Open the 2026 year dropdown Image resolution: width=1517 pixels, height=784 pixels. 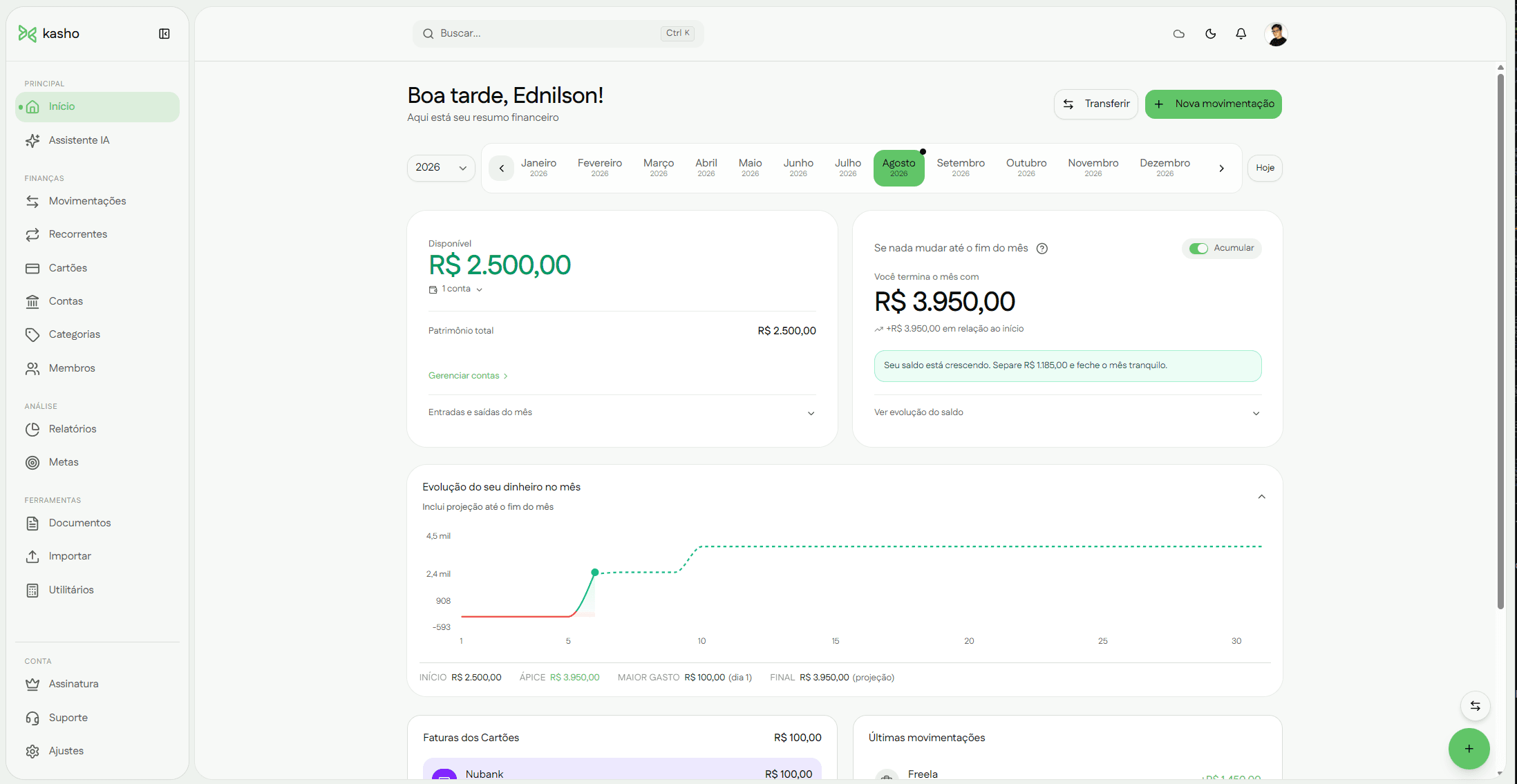pyautogui.click(x=441, y=167)
